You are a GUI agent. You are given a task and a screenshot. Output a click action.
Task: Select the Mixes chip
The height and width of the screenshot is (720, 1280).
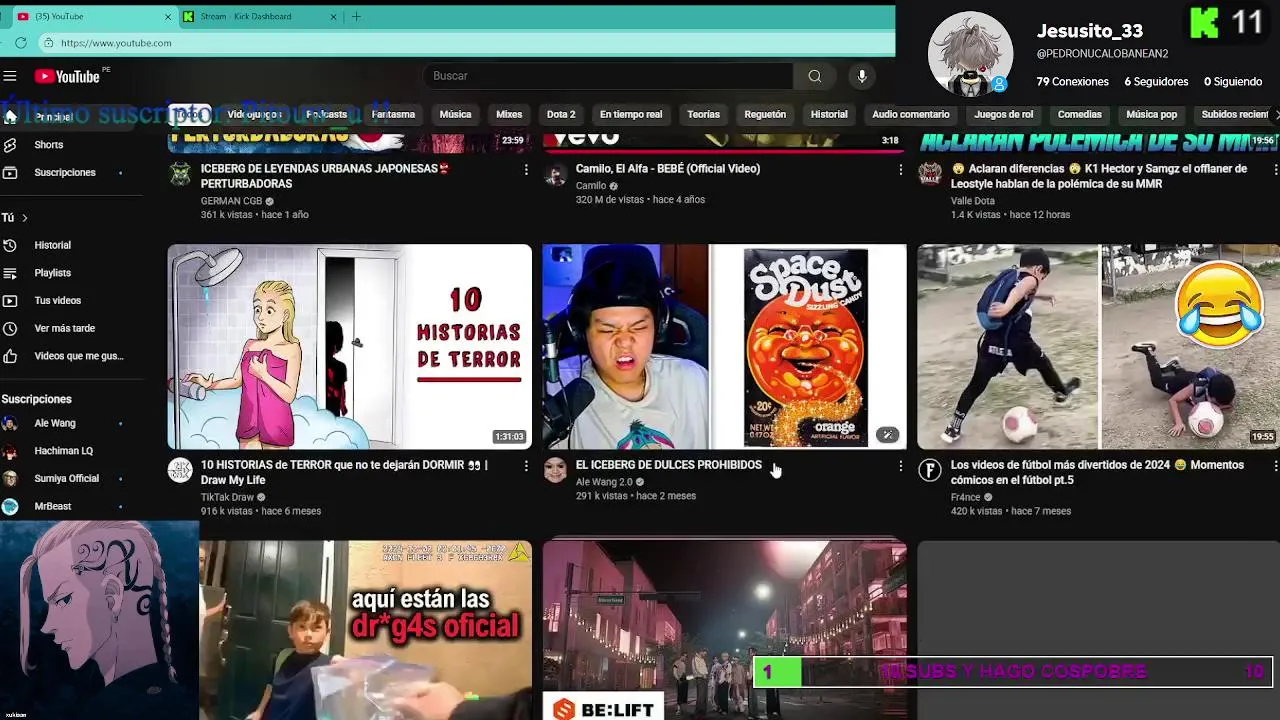(509, 114)
